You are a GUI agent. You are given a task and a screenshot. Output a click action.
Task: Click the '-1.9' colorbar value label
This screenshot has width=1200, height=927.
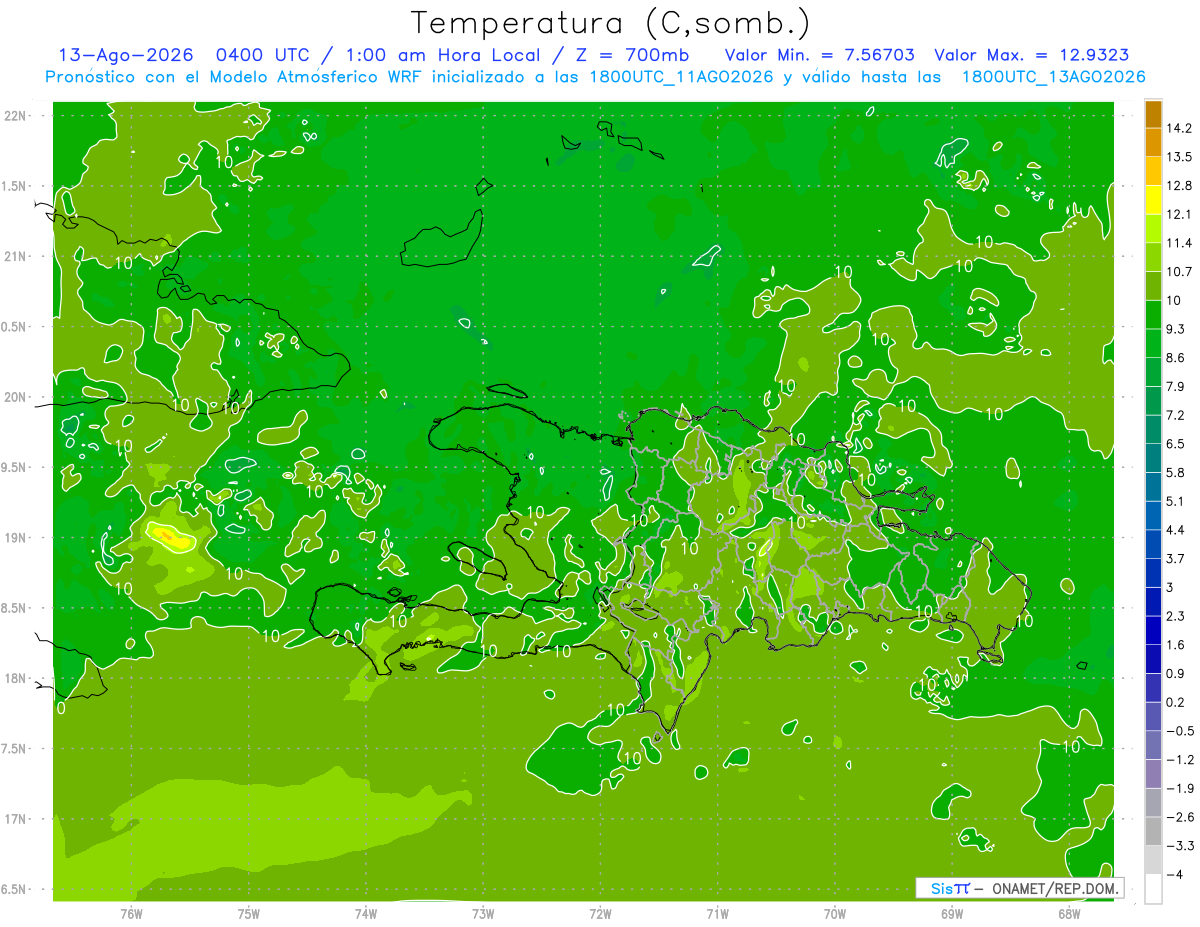coord(1179,788)
